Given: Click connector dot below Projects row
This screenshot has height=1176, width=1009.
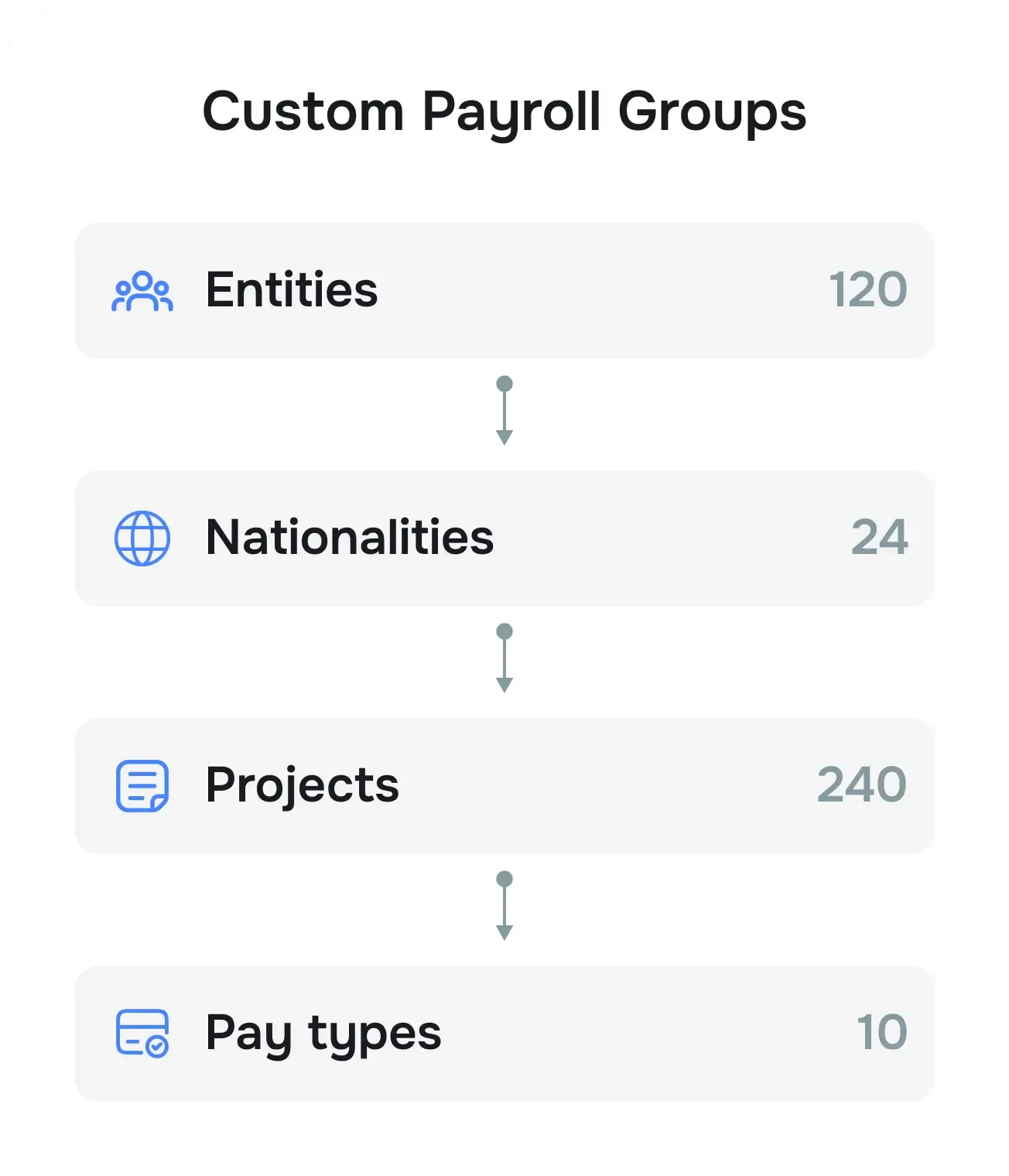Looking at the screenshot, I should [504, 879].
